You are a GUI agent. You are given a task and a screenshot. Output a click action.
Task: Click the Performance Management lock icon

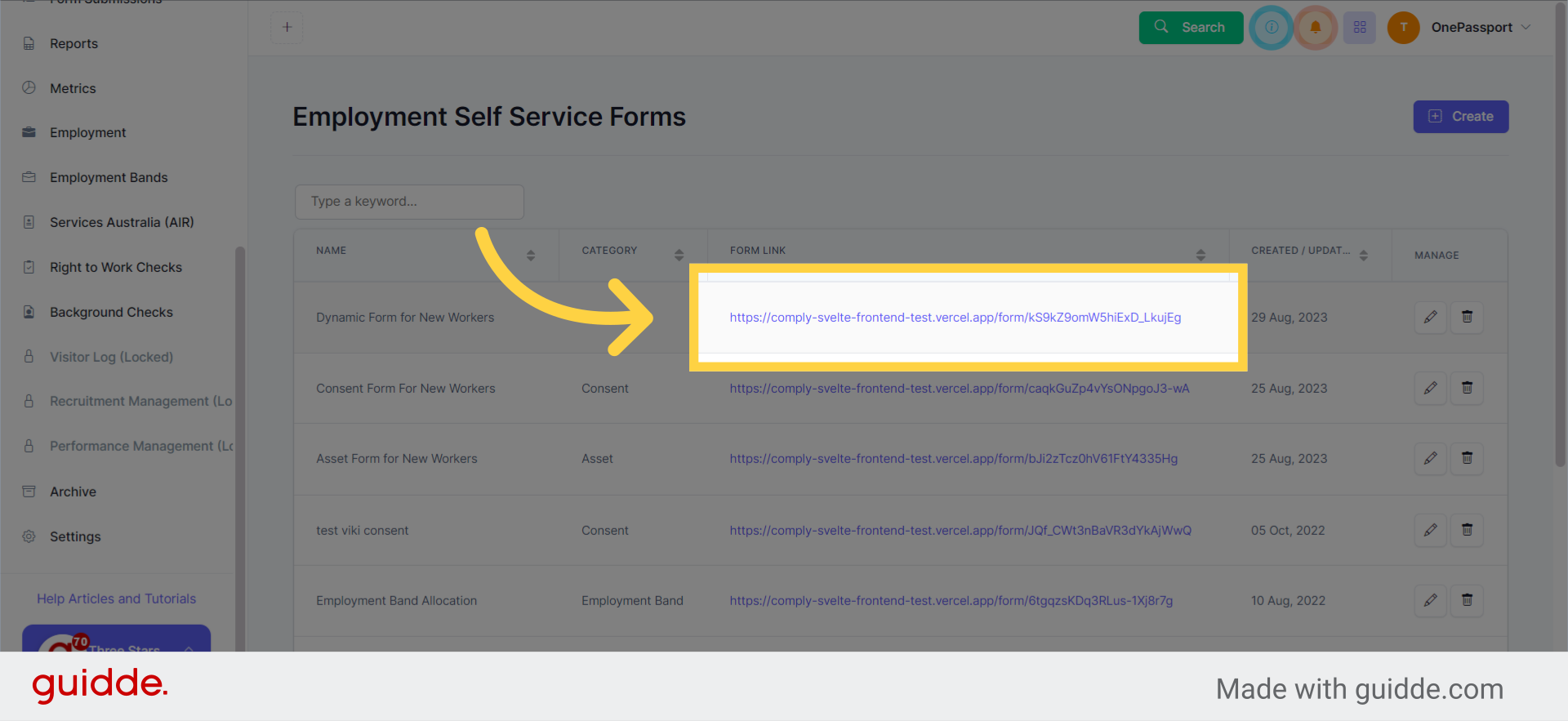(x=29, y=446)
